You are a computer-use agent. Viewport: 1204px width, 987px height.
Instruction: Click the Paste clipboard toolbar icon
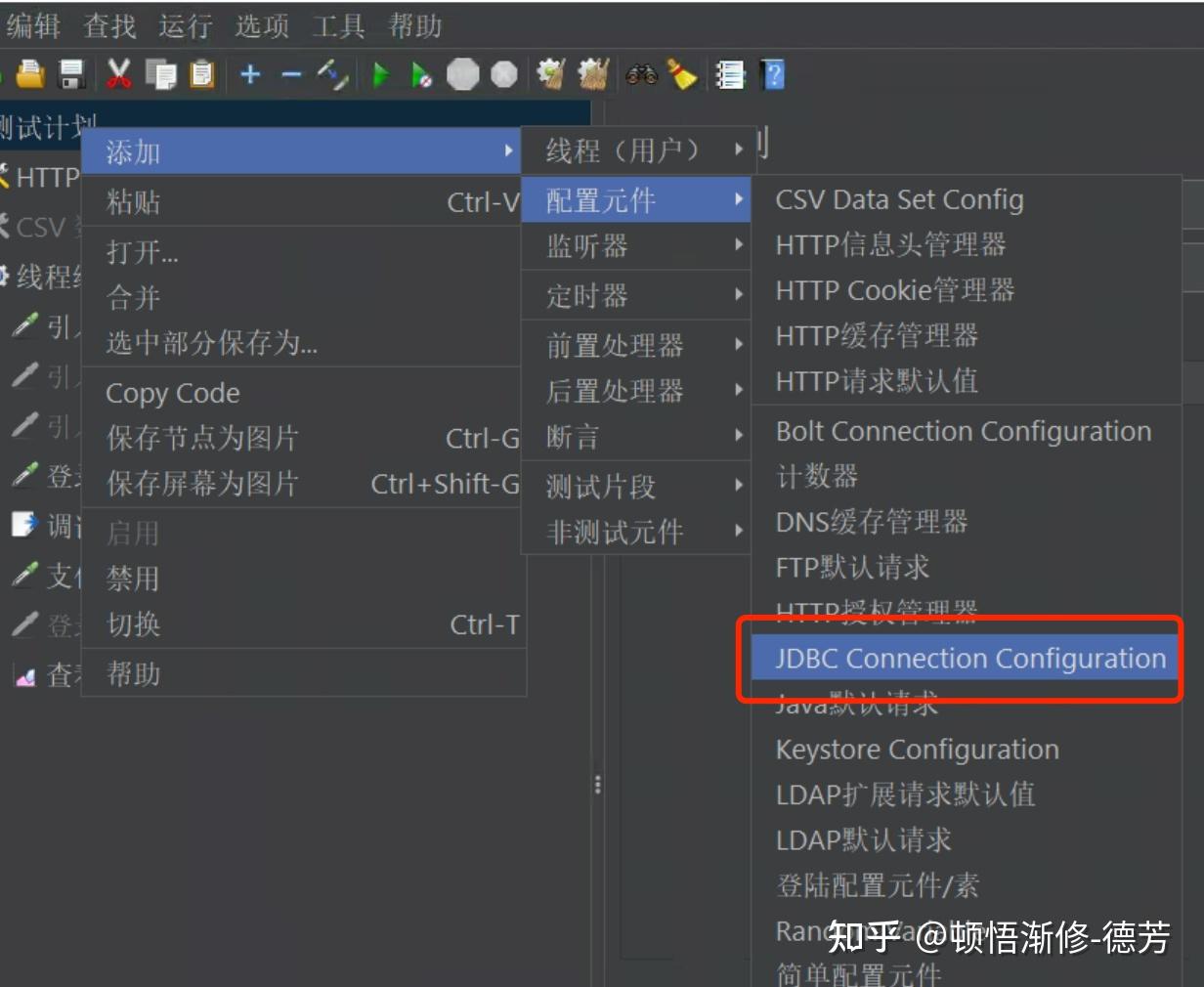coord(201,74)
